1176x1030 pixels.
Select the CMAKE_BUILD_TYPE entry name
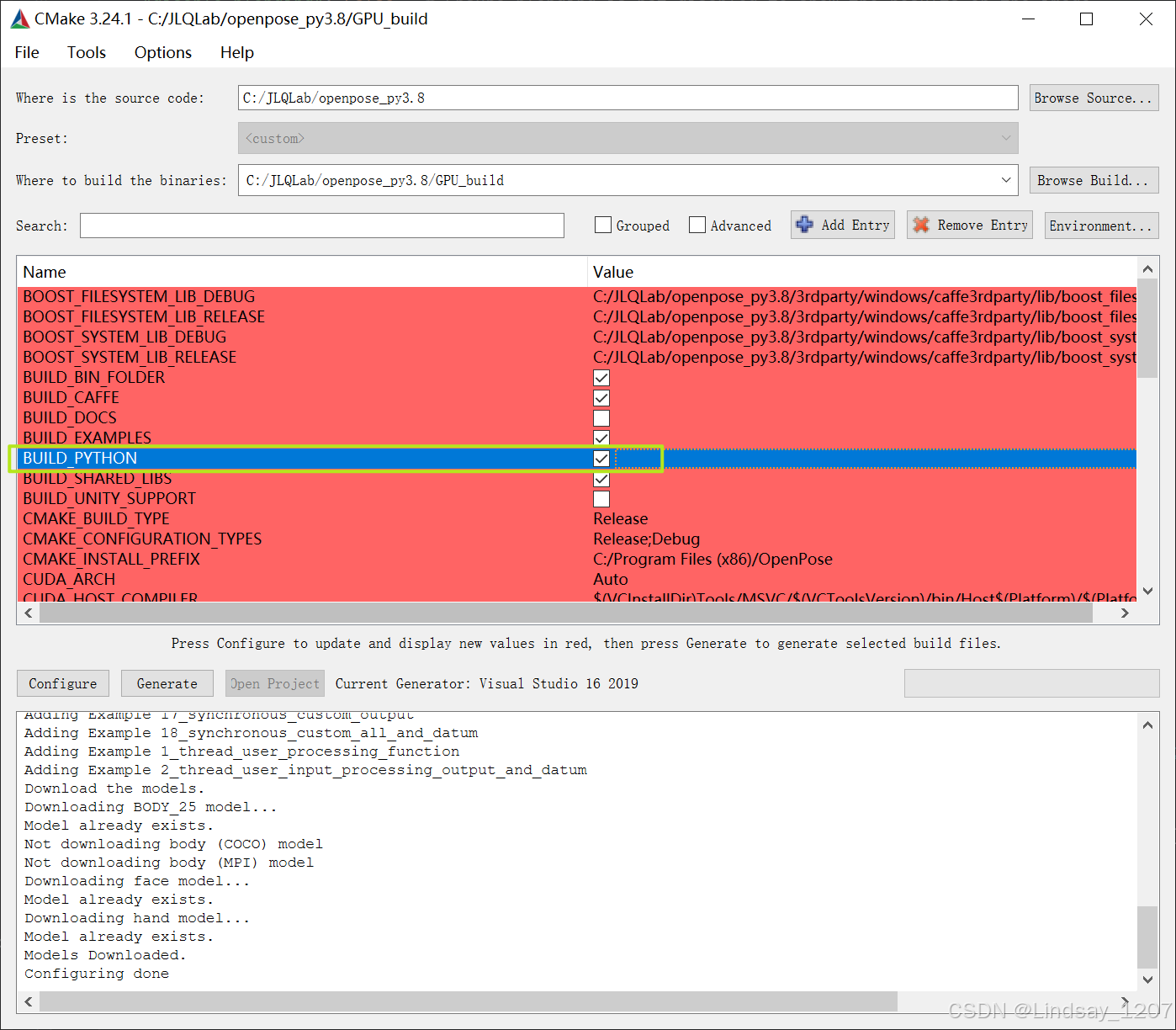click(96, 519)
